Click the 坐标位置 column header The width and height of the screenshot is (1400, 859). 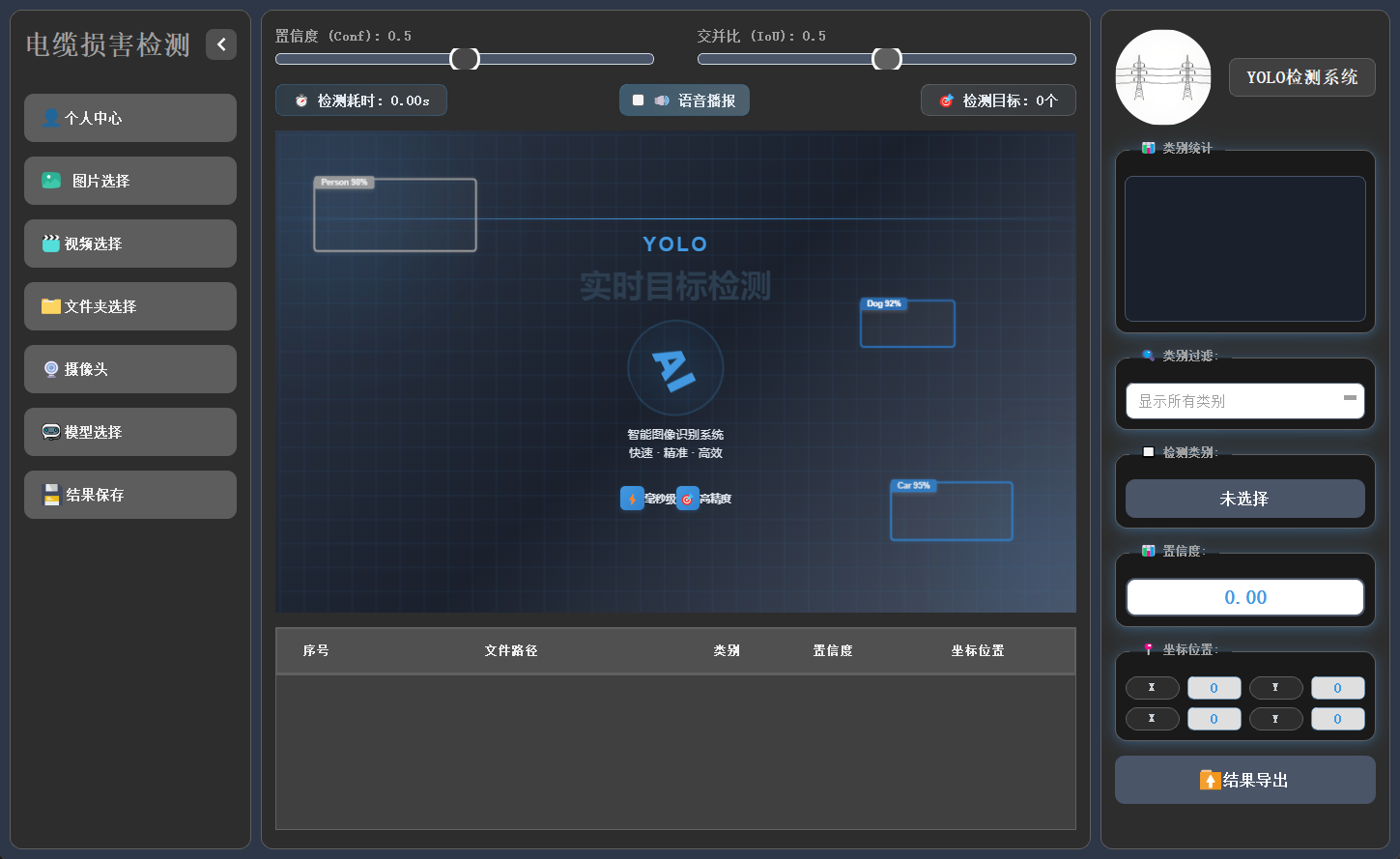[978, 651]
